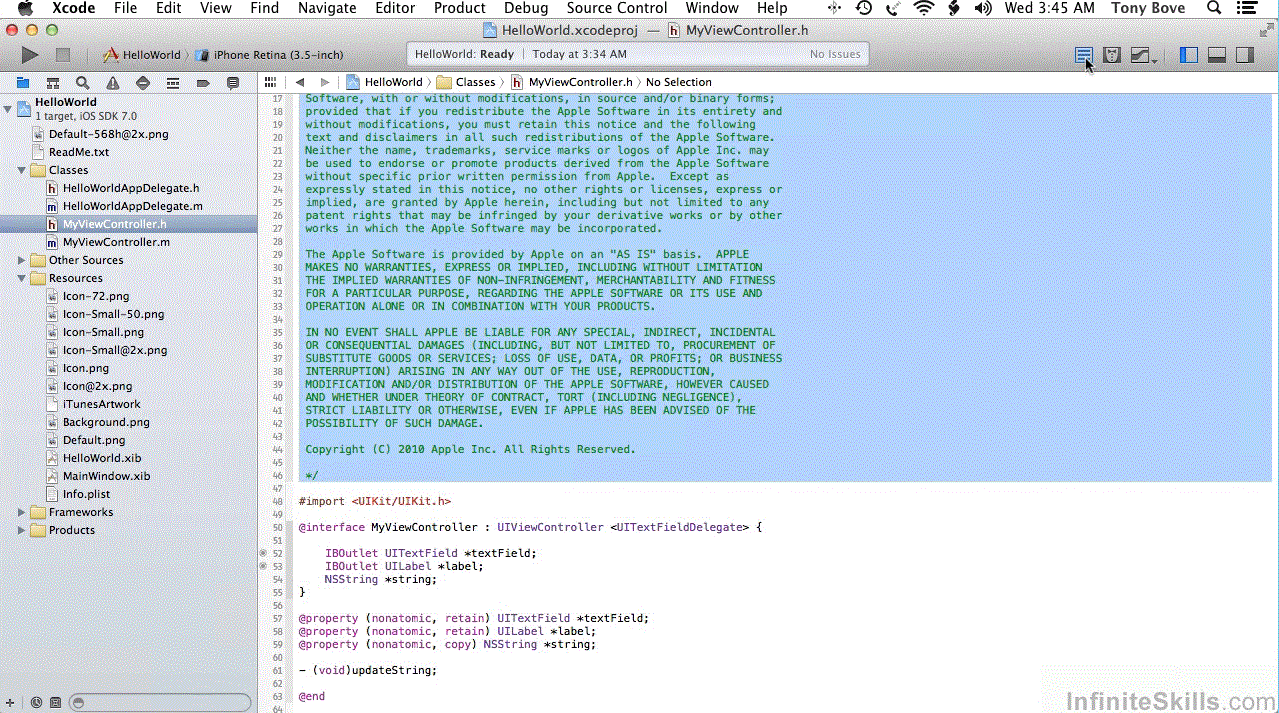Click the "updateString" method declaration text
This screenshot has height=713, width=1279.
392,670
